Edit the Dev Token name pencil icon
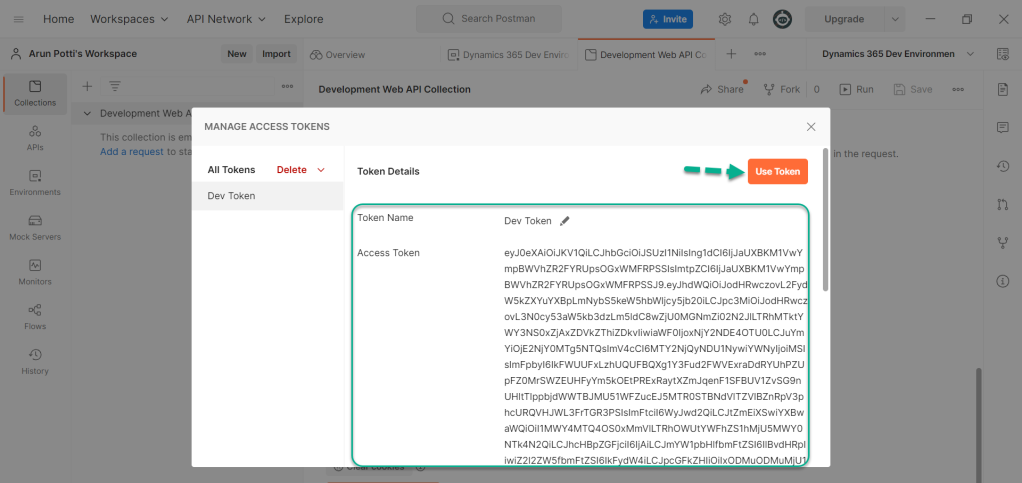The height and width of the screenshot is (483, 1022). tap(564, 221)
